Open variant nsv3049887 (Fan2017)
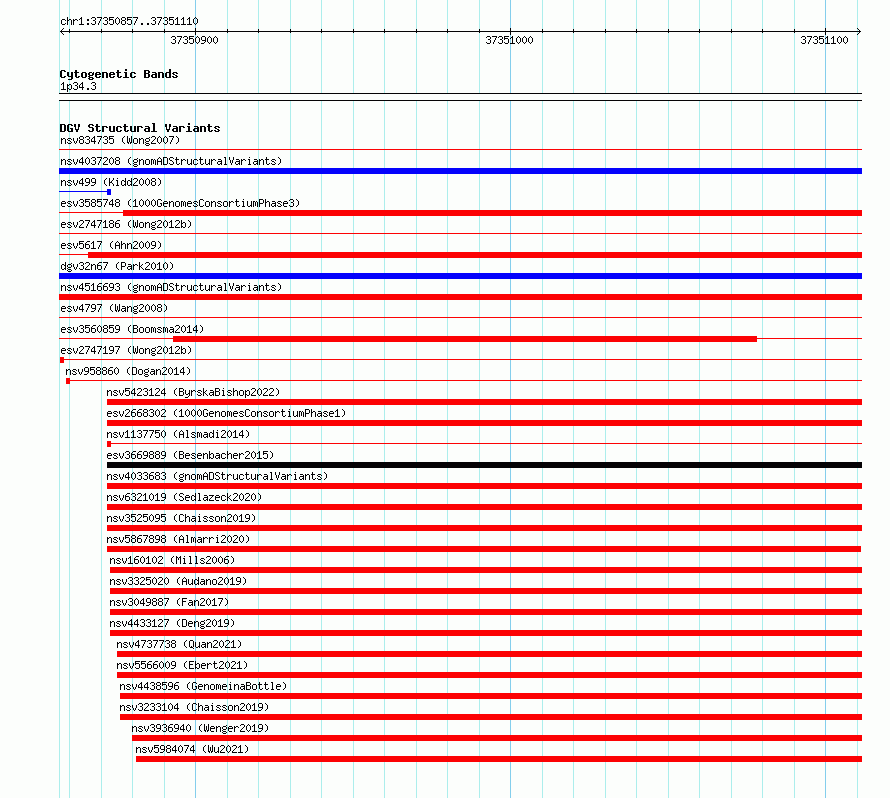Image resolution: width=890 pixels, height=798 pixels. (x=169, y=602)
